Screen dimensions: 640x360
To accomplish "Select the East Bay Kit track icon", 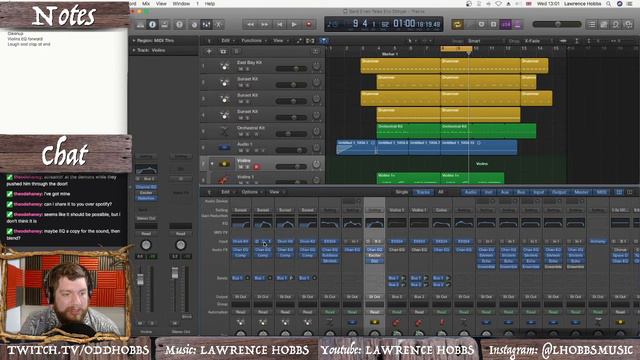I will [224, 66].
